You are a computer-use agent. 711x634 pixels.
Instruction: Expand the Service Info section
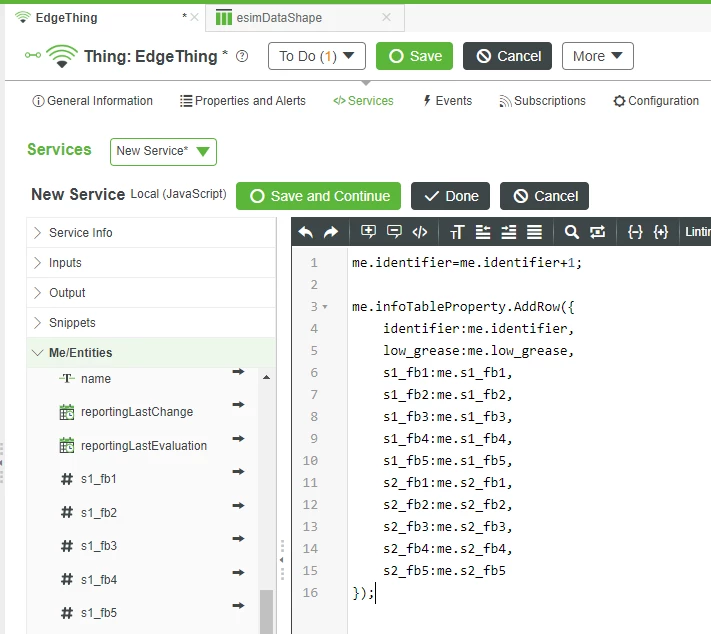[151, 233]
